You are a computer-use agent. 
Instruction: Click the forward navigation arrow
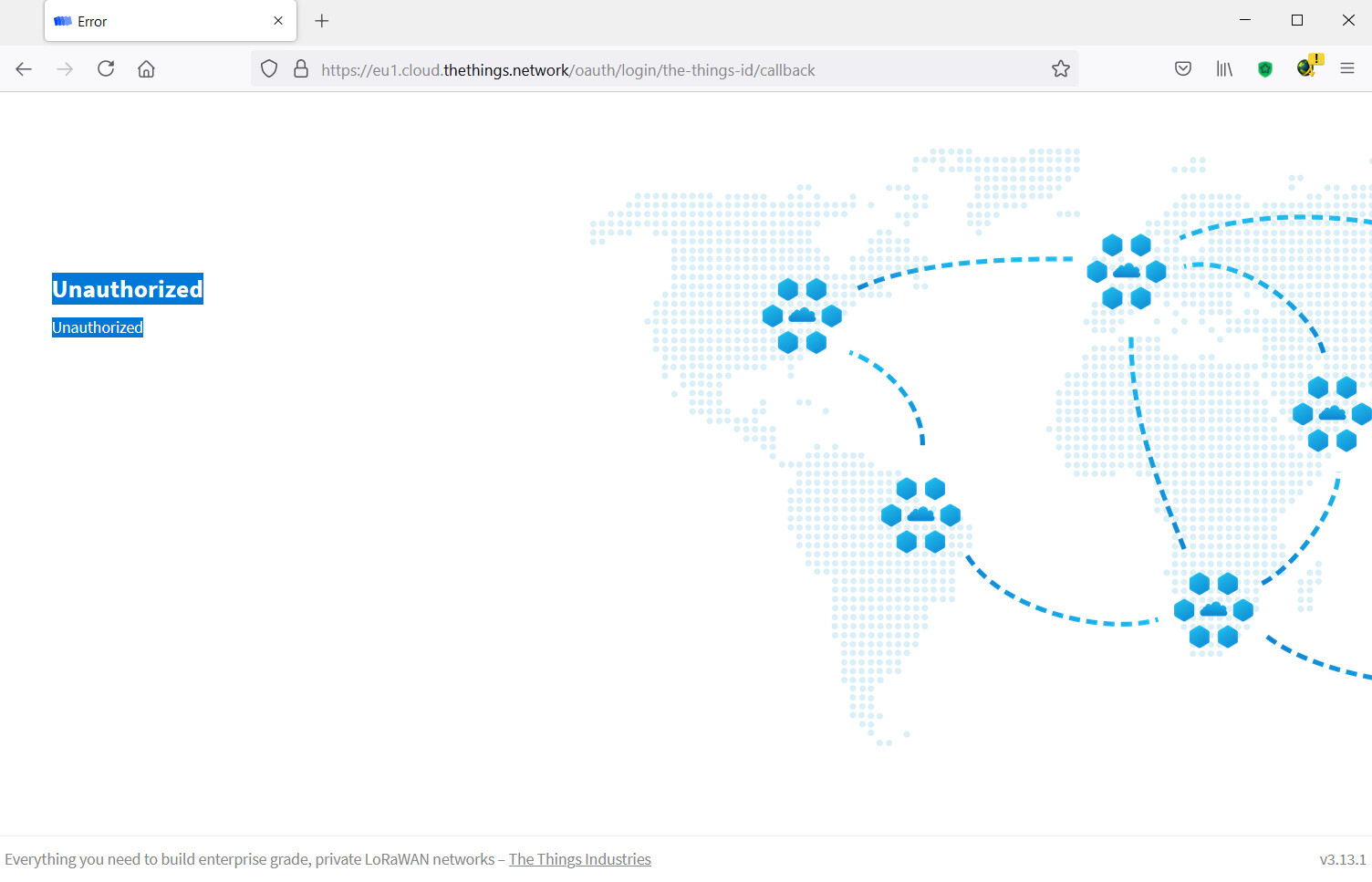point(65,69)
